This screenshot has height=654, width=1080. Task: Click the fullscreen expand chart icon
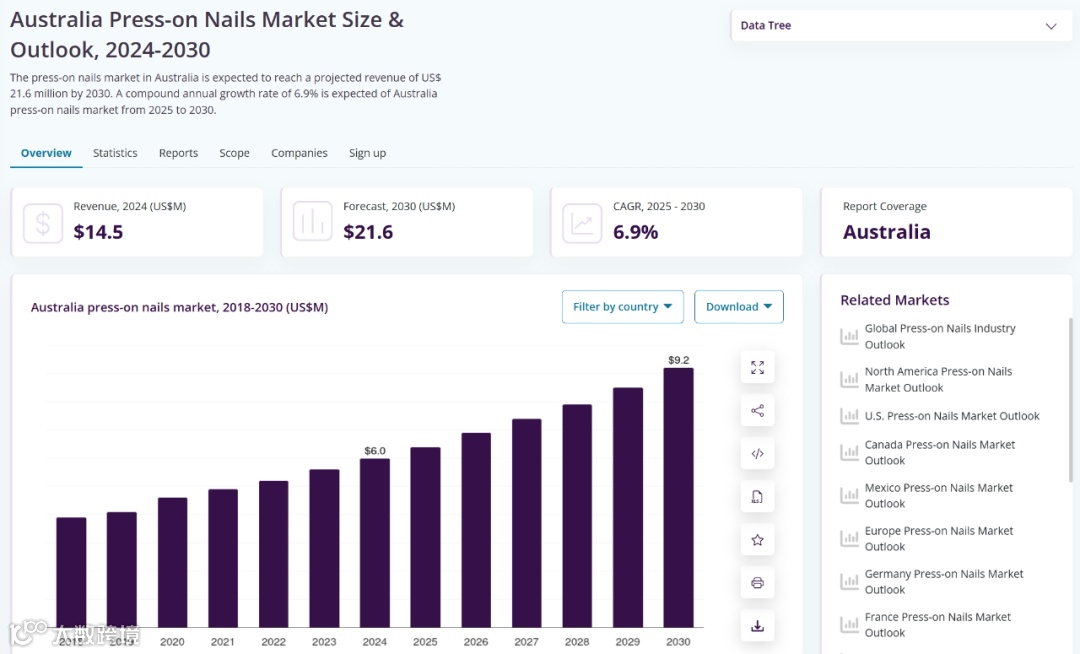(757, 368)
